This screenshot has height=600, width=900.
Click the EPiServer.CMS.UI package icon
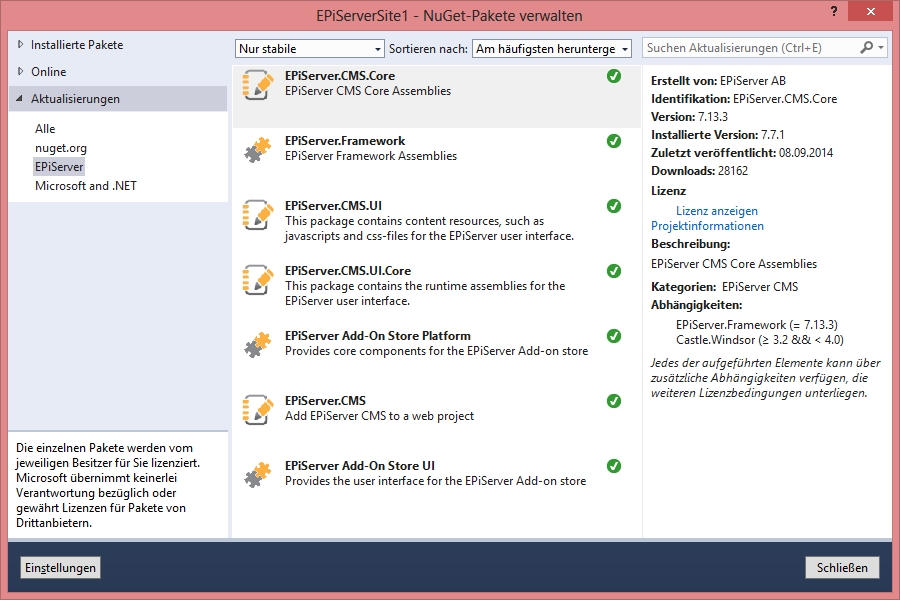click(258, 215)
